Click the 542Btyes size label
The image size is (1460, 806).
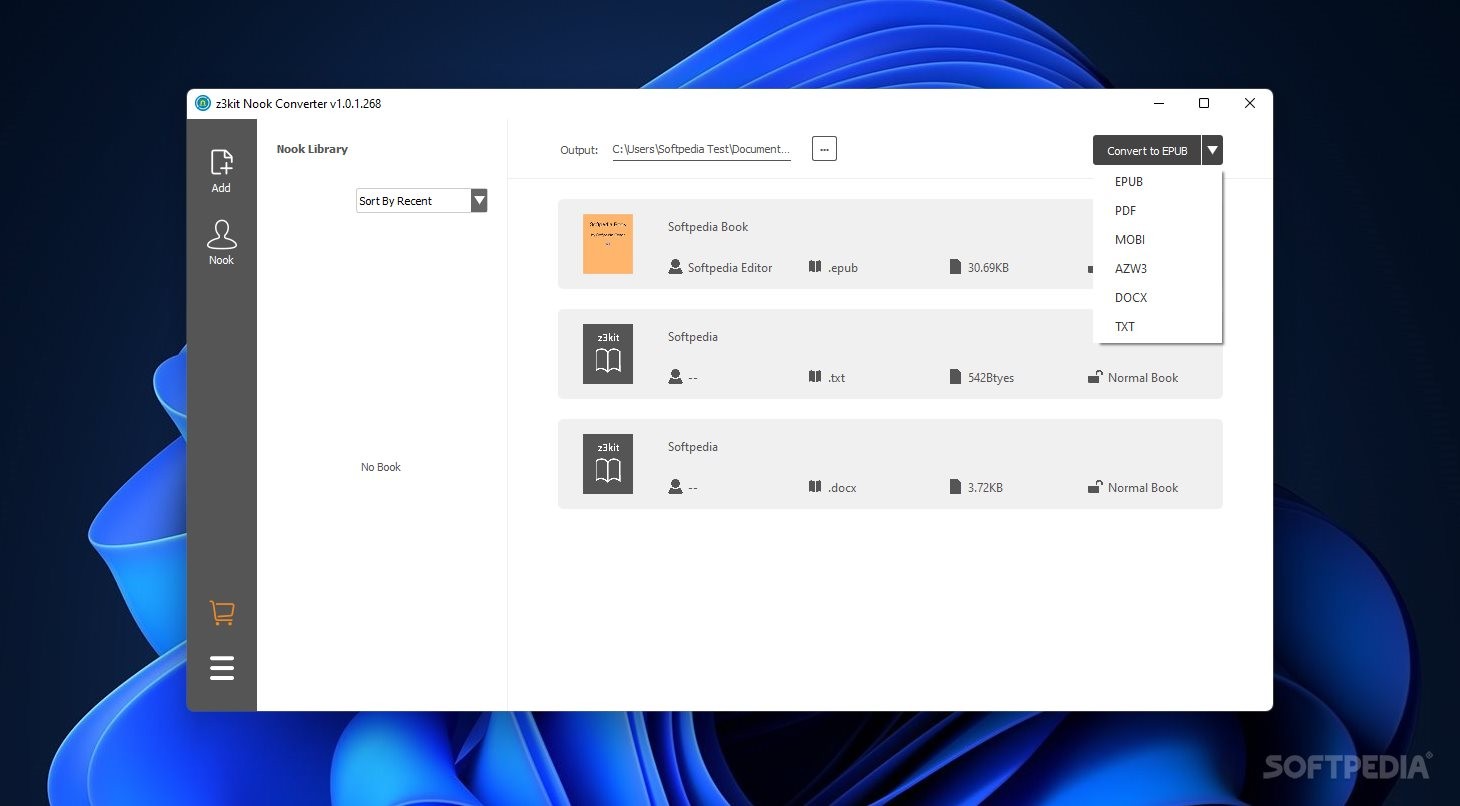(x=991, y=378)
